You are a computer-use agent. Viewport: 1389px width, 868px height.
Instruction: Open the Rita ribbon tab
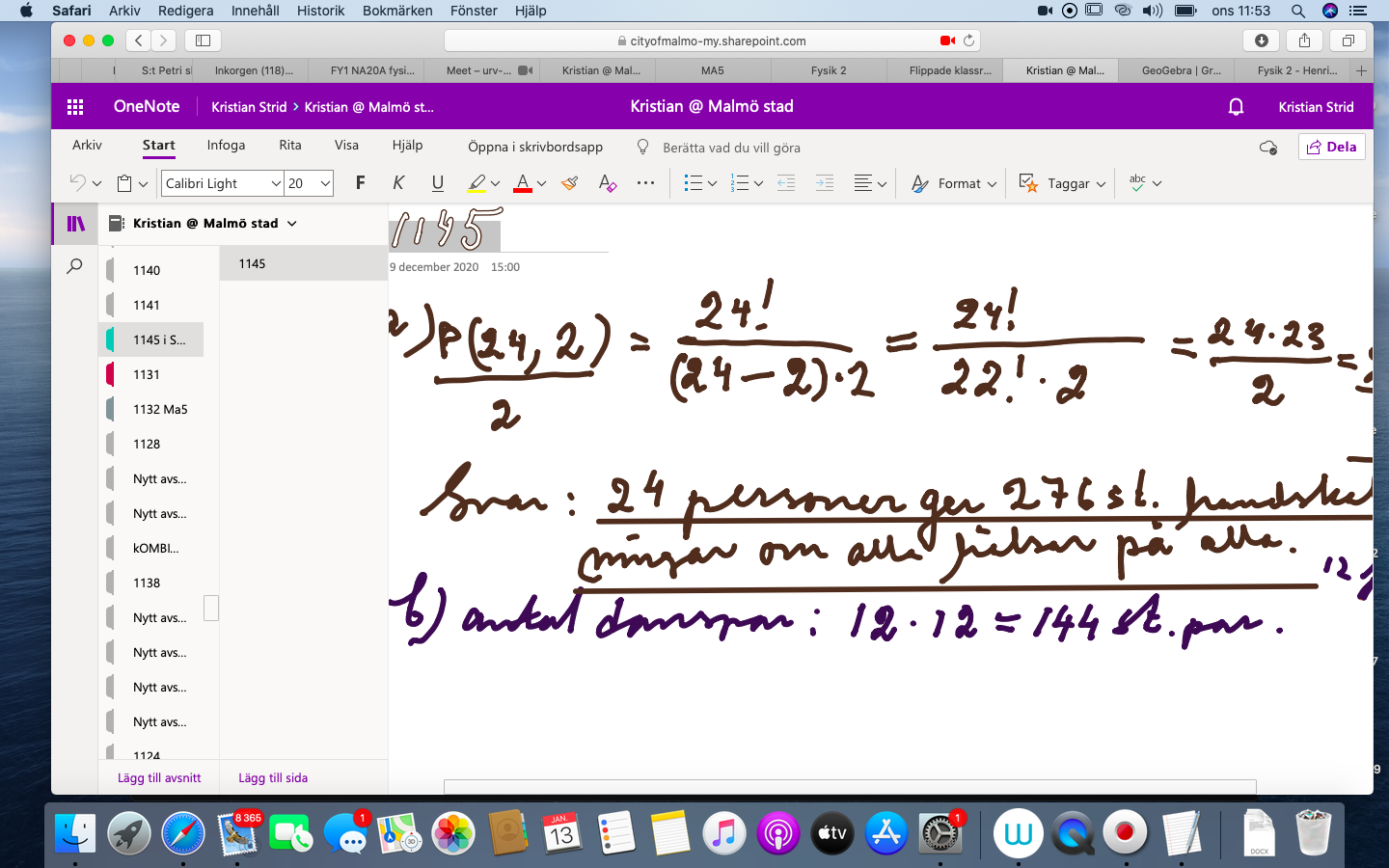(290, 146)
